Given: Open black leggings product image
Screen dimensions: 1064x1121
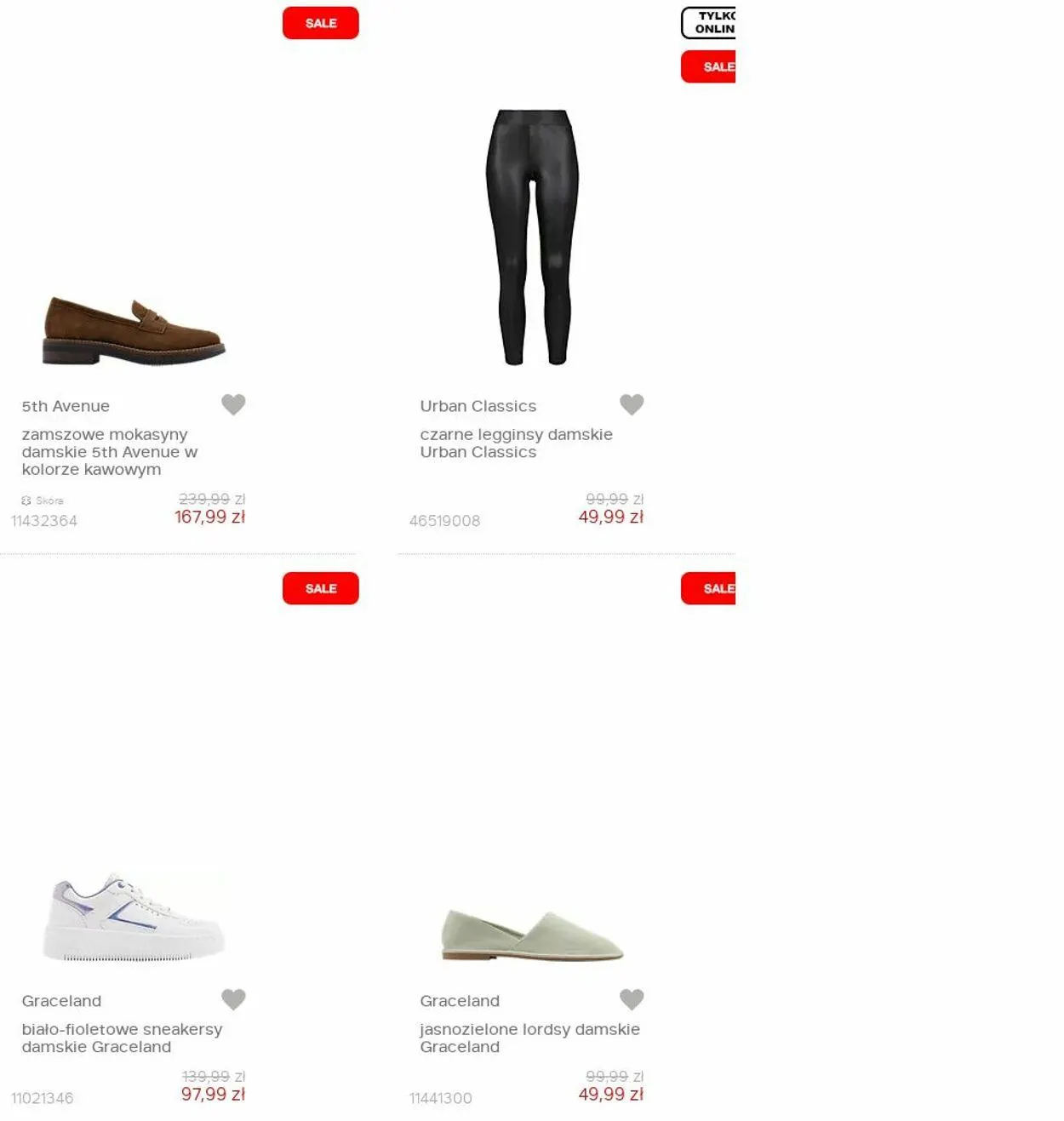Looking at the screenshot, I should point(533,237).
